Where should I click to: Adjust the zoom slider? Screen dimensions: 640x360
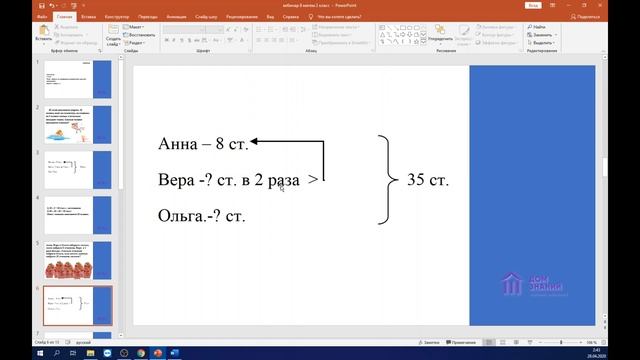(561, 342)
